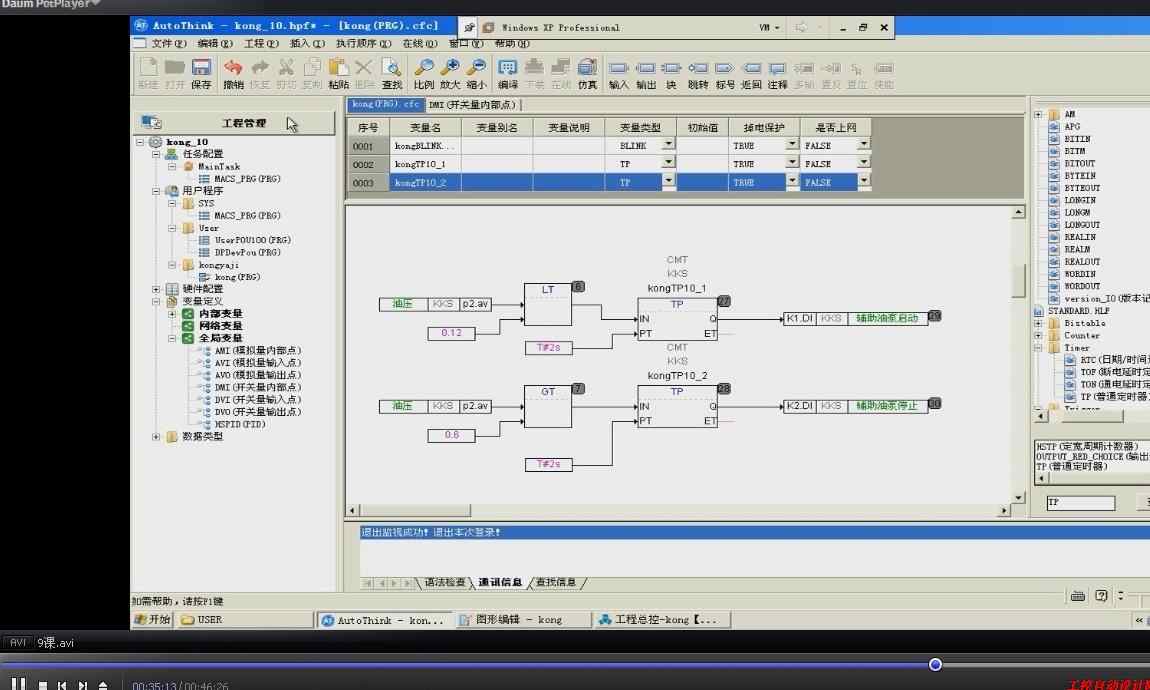The height and width of the screenshot is (690, 1150).
Task: Click the keyboard icon in status bar
Action: coord(1077,596)
